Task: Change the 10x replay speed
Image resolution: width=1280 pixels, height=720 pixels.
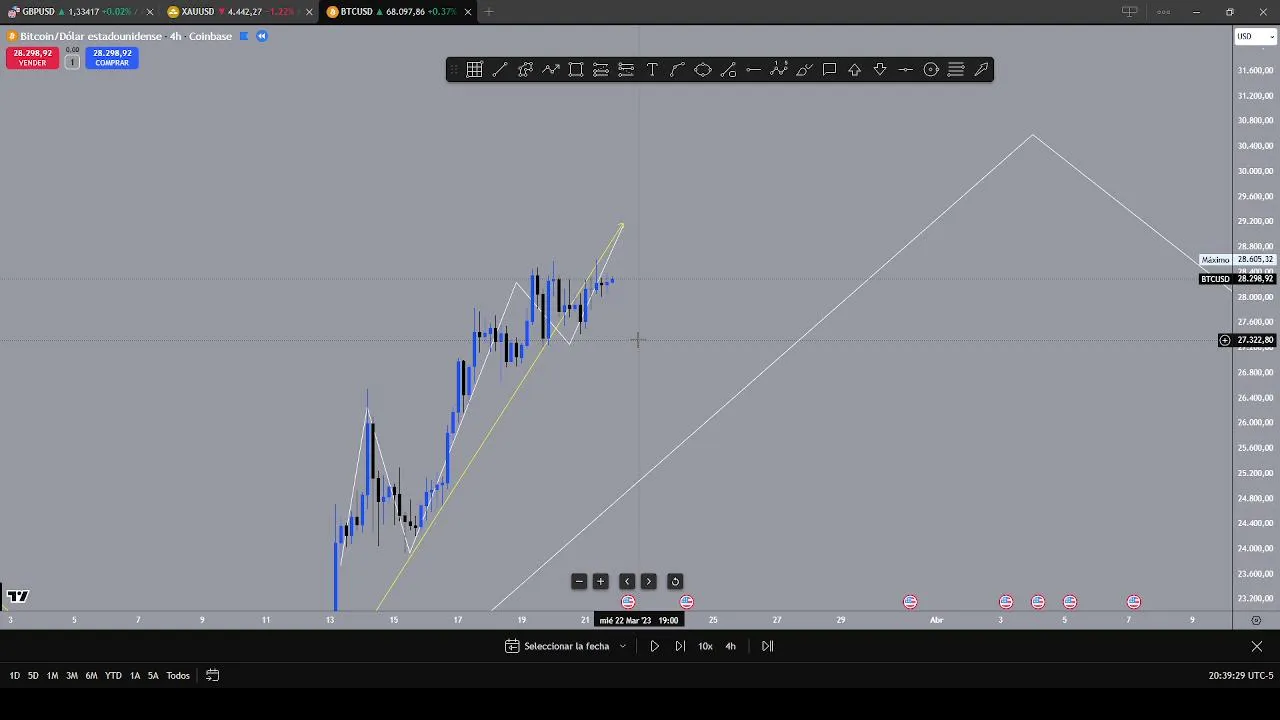Action: 705,646
